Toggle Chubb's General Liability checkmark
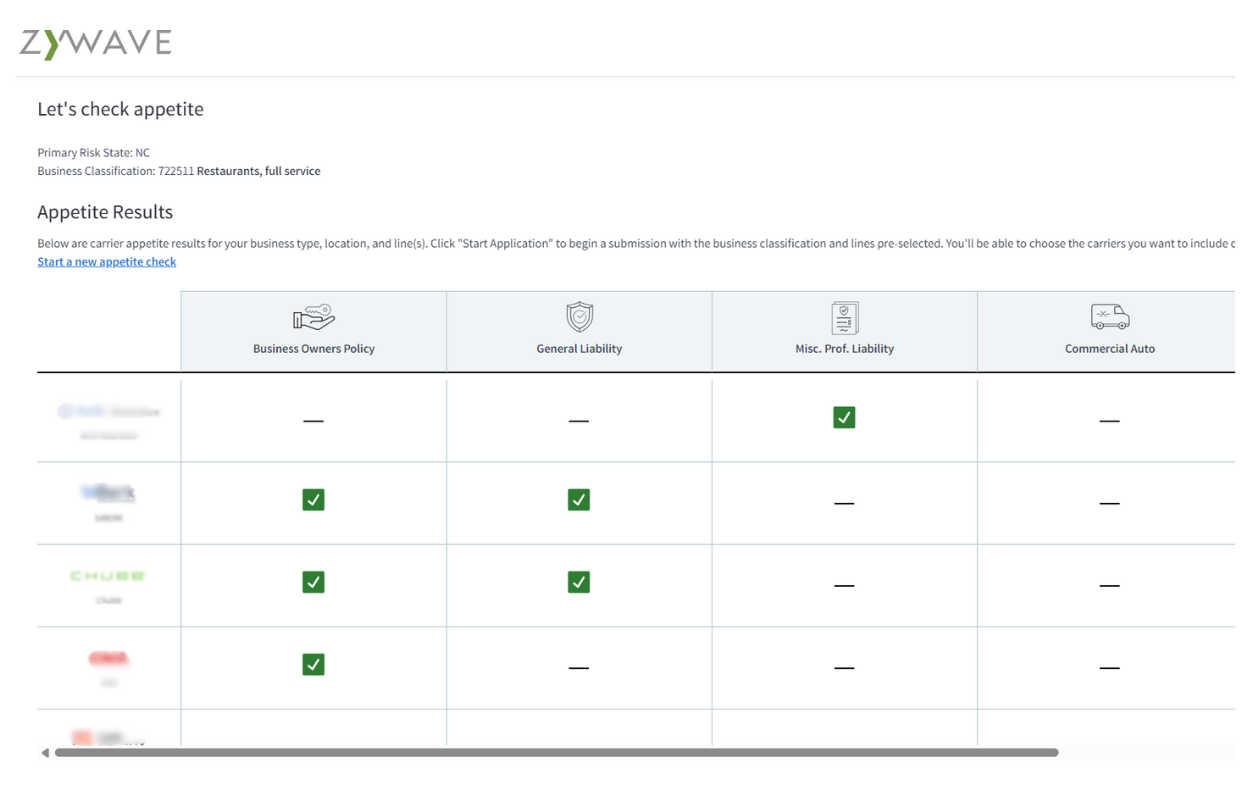This screenshot has height=809, width=1250. click(578, 582)
